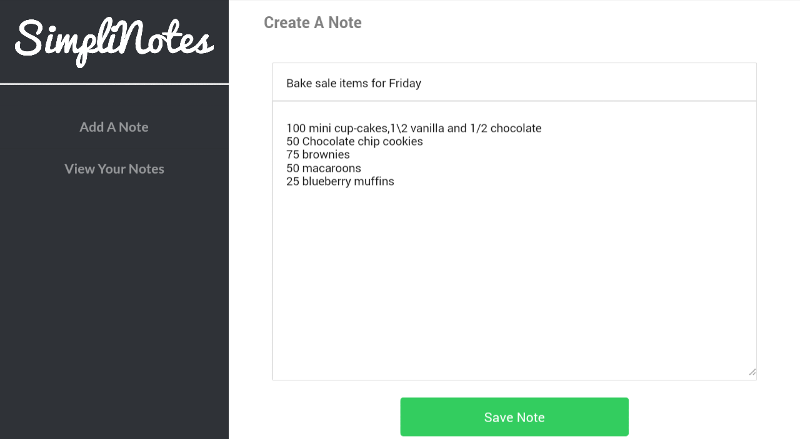Go to View Your Notes
Image resolution: width=800 pixels, height=439 pixels.
click(x=114, y=169)
